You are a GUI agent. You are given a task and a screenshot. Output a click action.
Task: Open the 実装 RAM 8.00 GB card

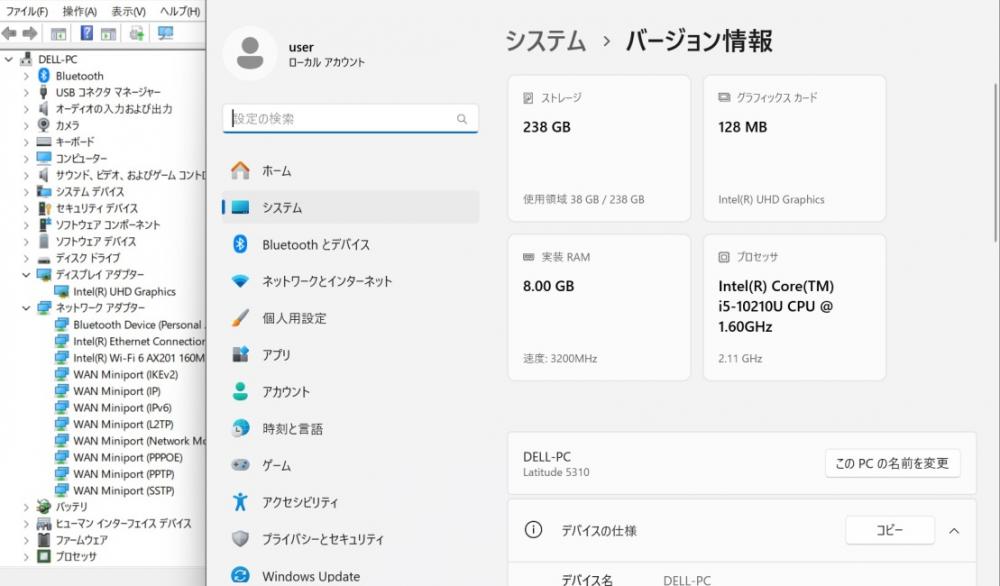point(599,307)
